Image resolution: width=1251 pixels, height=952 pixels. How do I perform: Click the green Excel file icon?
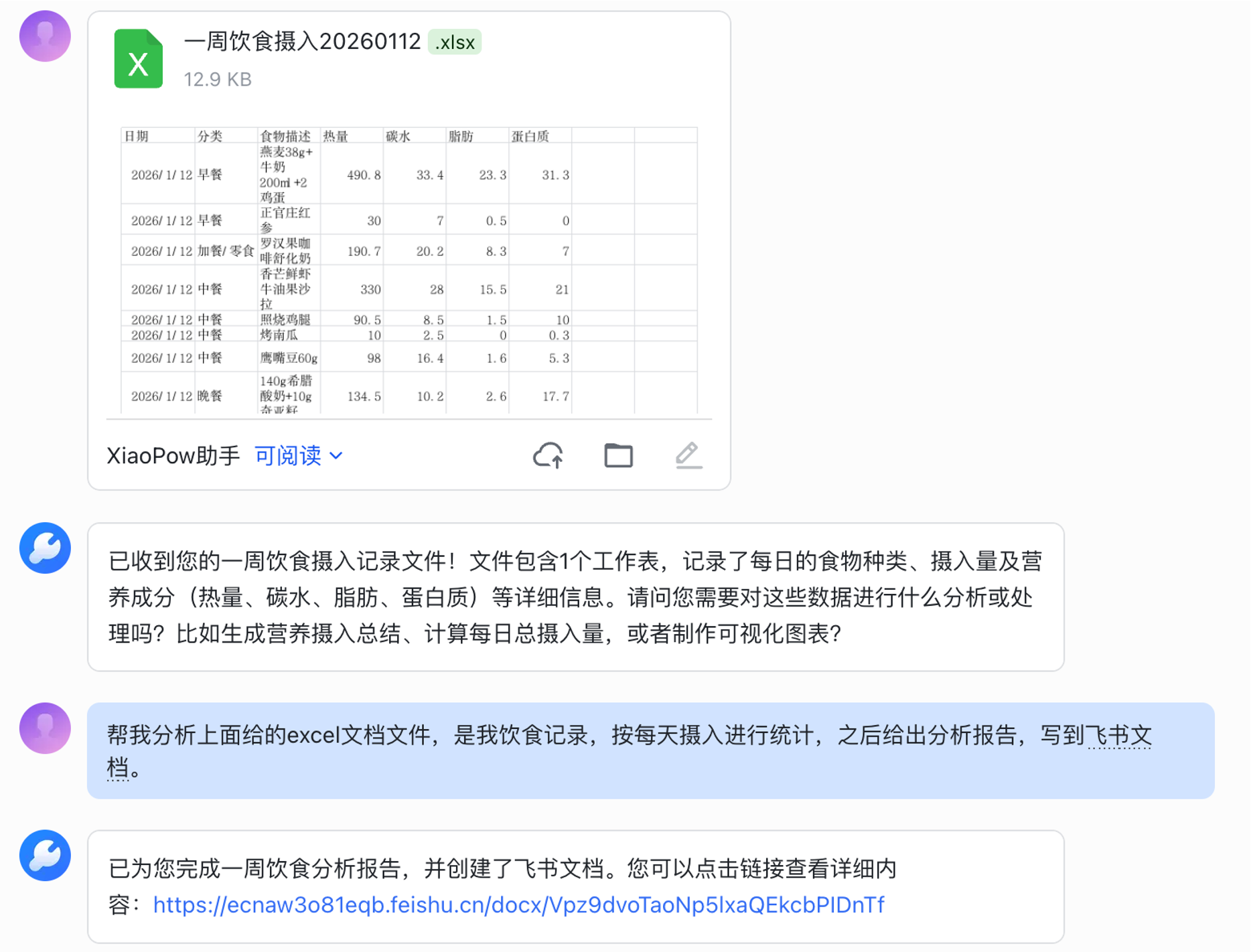pos(139,60)
